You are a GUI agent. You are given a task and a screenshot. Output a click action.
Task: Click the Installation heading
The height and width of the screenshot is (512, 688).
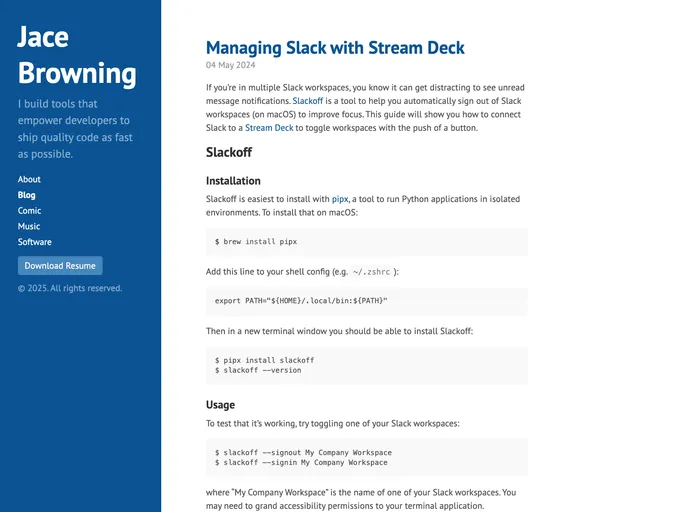coord(233,181)
